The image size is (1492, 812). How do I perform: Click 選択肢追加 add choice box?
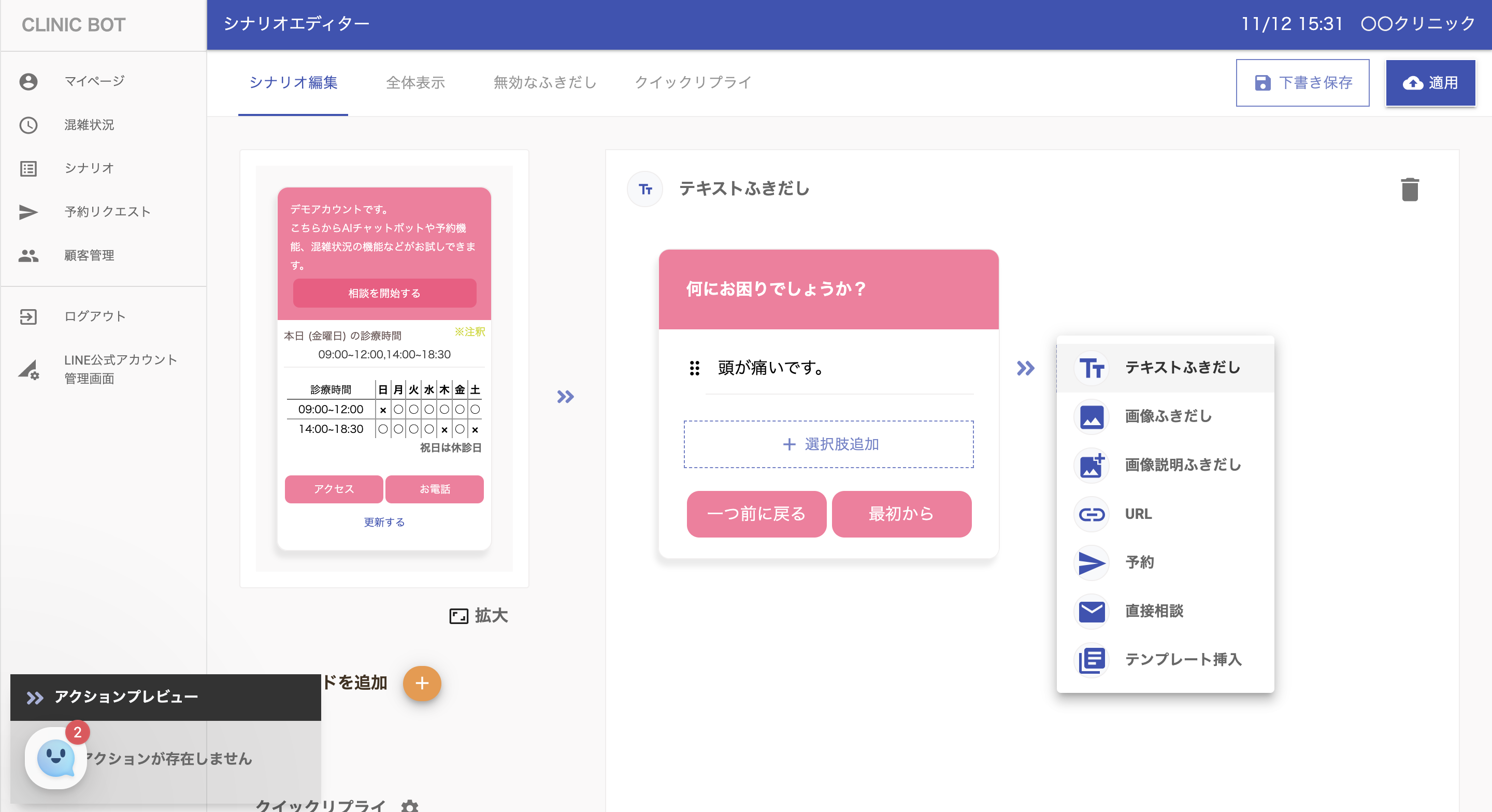click(x=828, y=444)
